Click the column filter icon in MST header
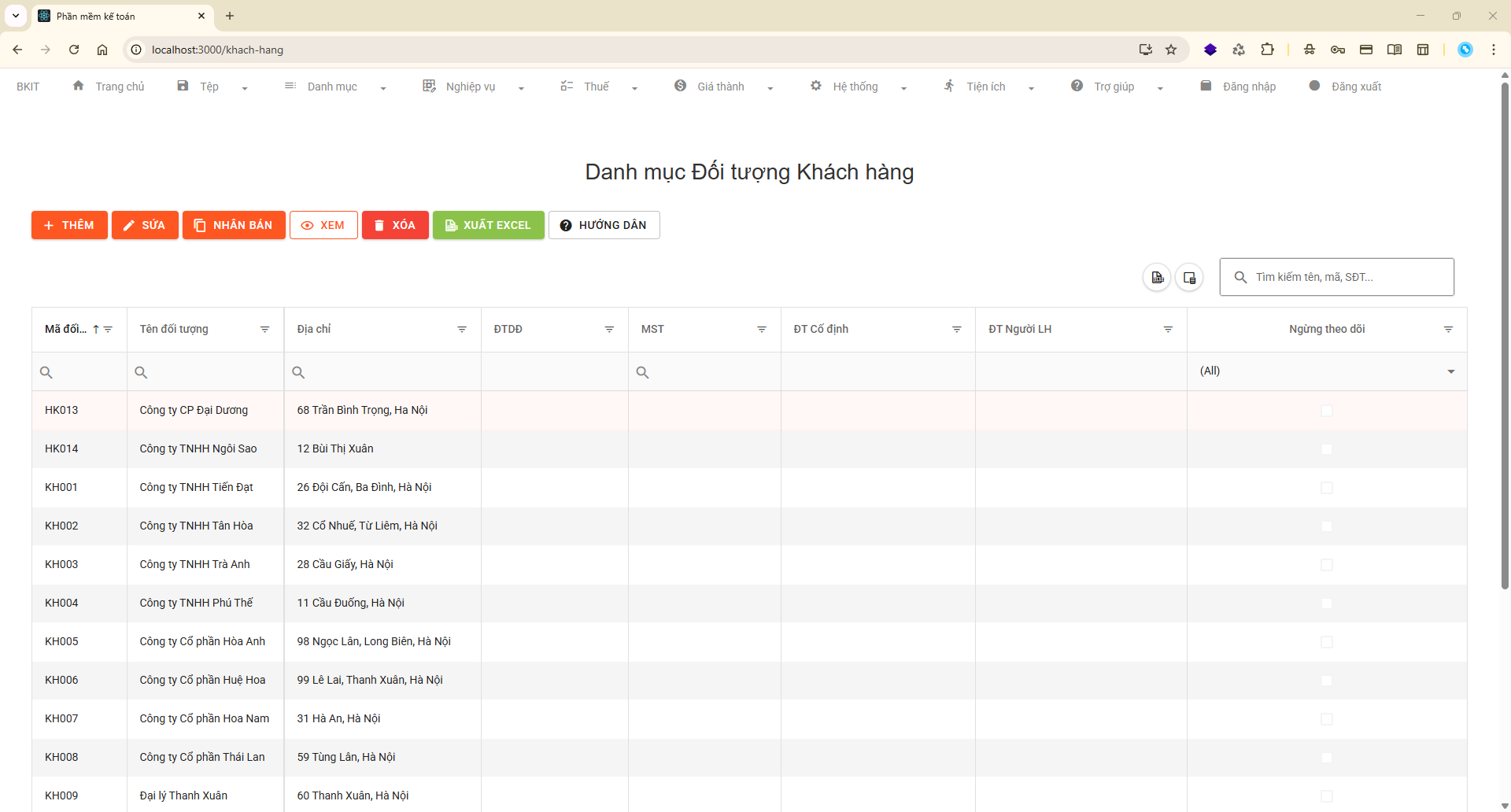 (x=762, y=330)
